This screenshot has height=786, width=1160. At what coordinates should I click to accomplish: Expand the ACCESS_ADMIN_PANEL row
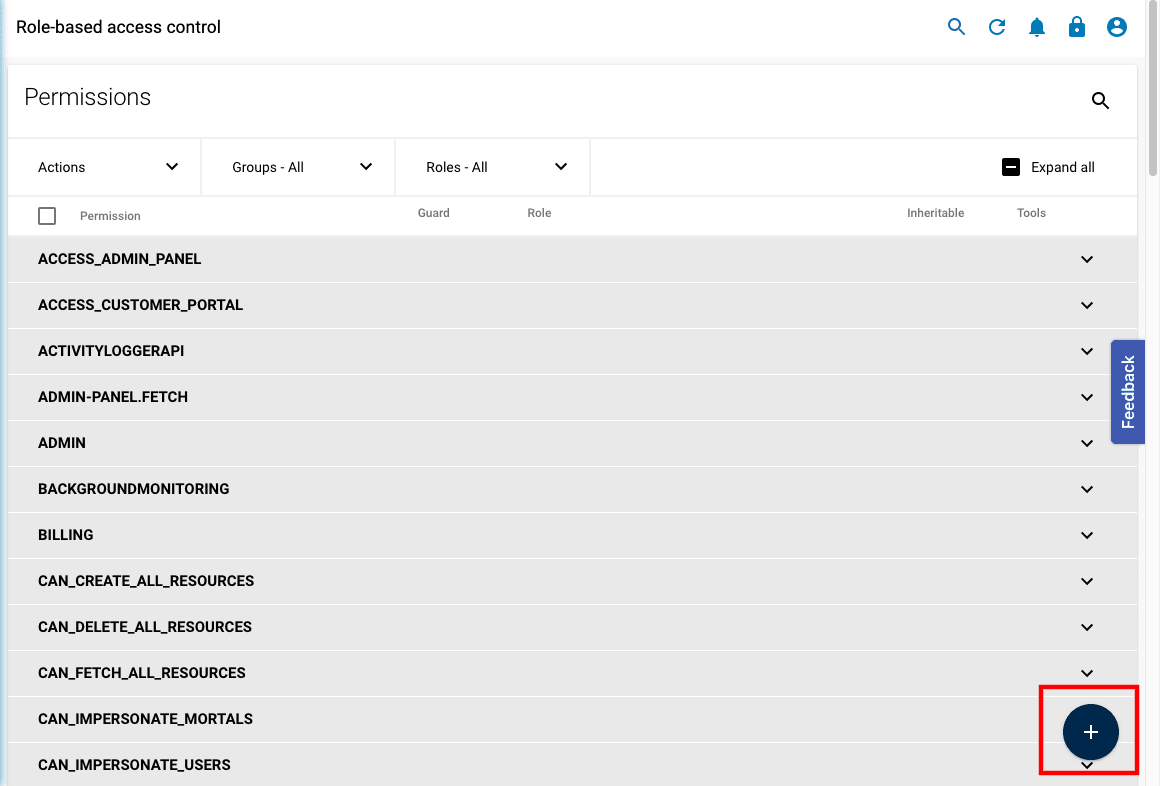pyautogui.click(x=1087, y=259)
